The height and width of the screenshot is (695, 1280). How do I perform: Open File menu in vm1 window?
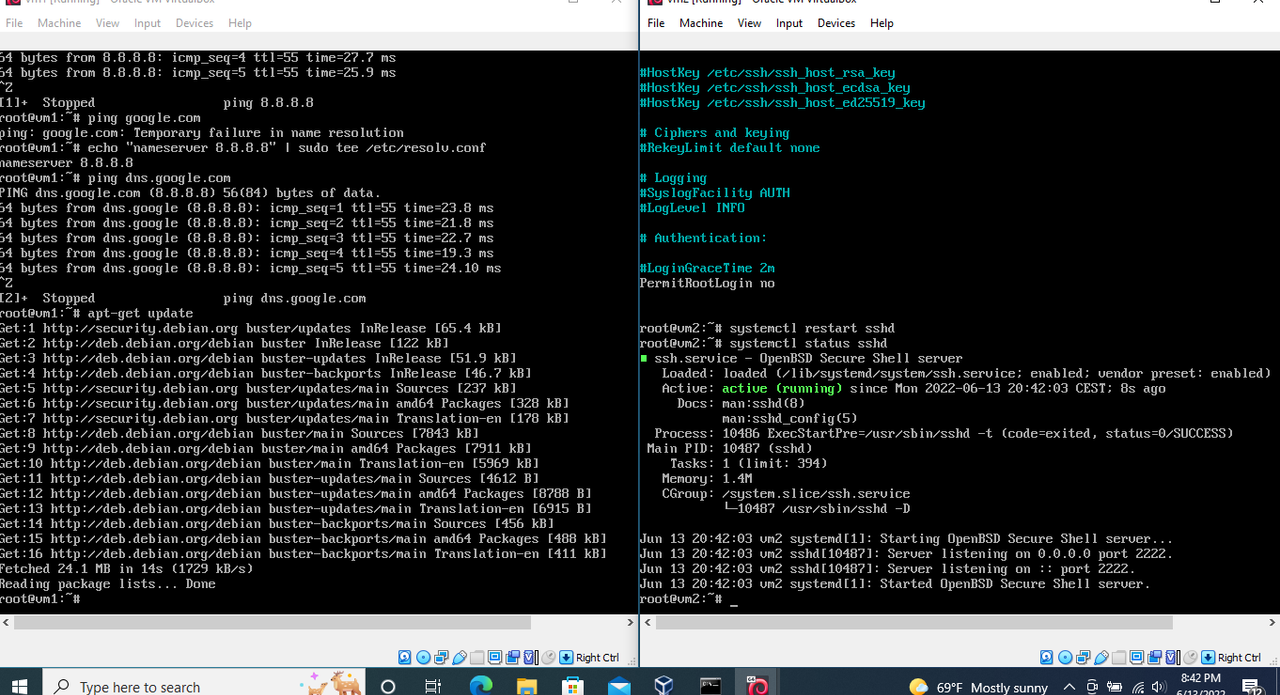coord(14,23)
